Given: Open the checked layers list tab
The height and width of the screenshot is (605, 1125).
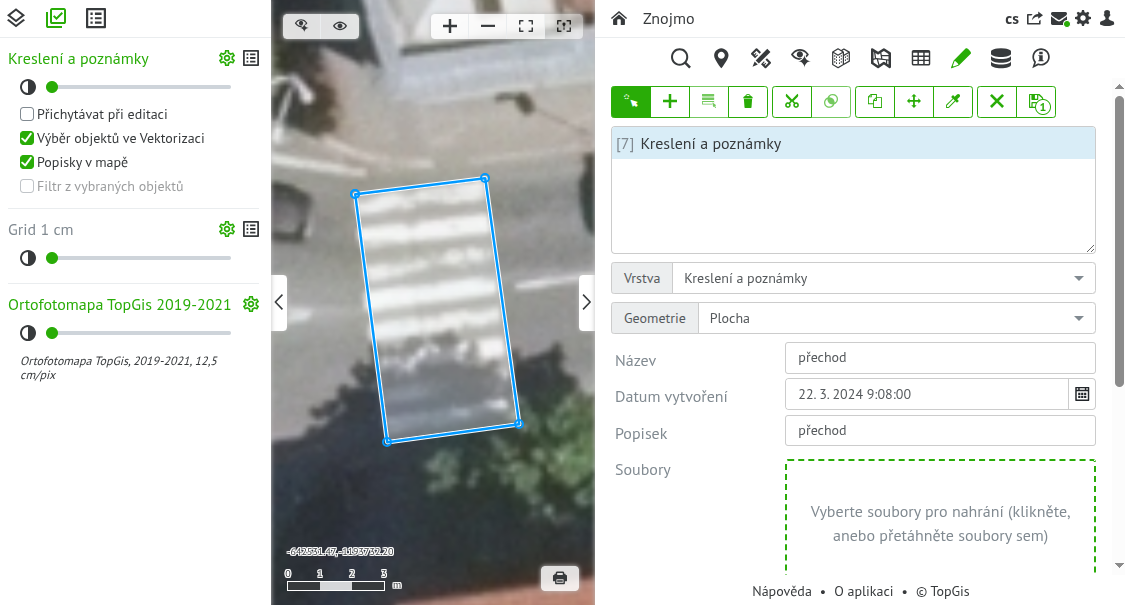Looking at the screenshot, I should pyautogui.click(x=56, y=18).
